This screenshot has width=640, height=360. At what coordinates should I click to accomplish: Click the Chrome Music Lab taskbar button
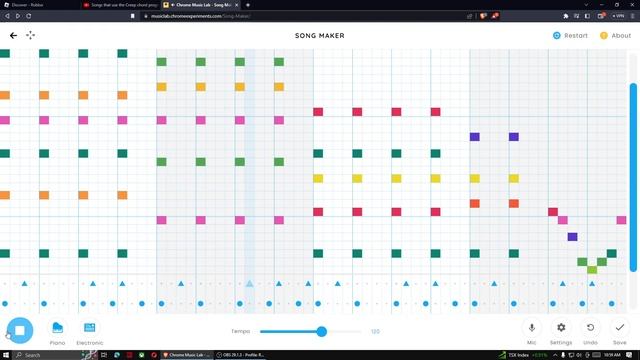pyautogui.click(x=187, y=355)
